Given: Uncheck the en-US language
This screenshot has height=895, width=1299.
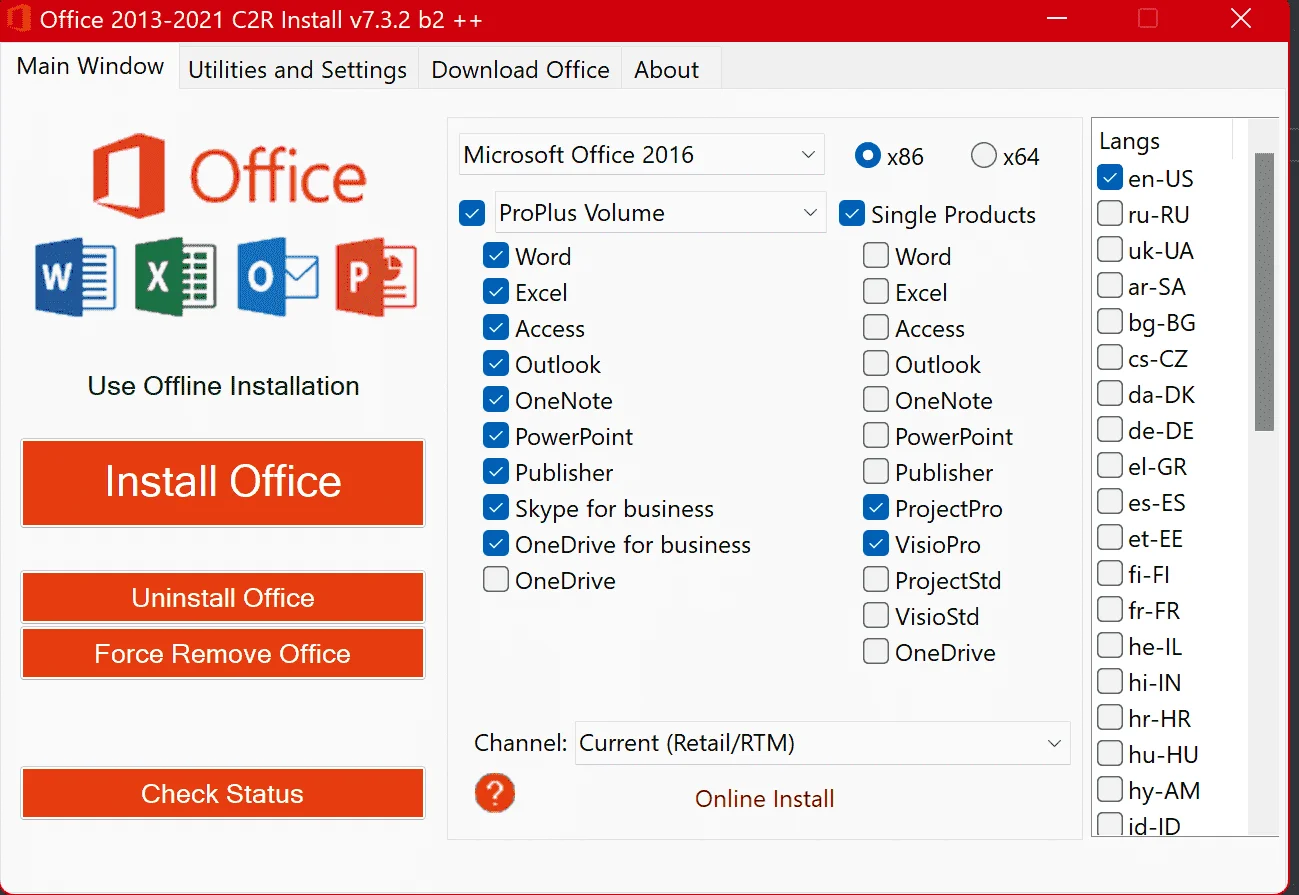Looking at the screenshot, I should click(x=1110, y=178).
